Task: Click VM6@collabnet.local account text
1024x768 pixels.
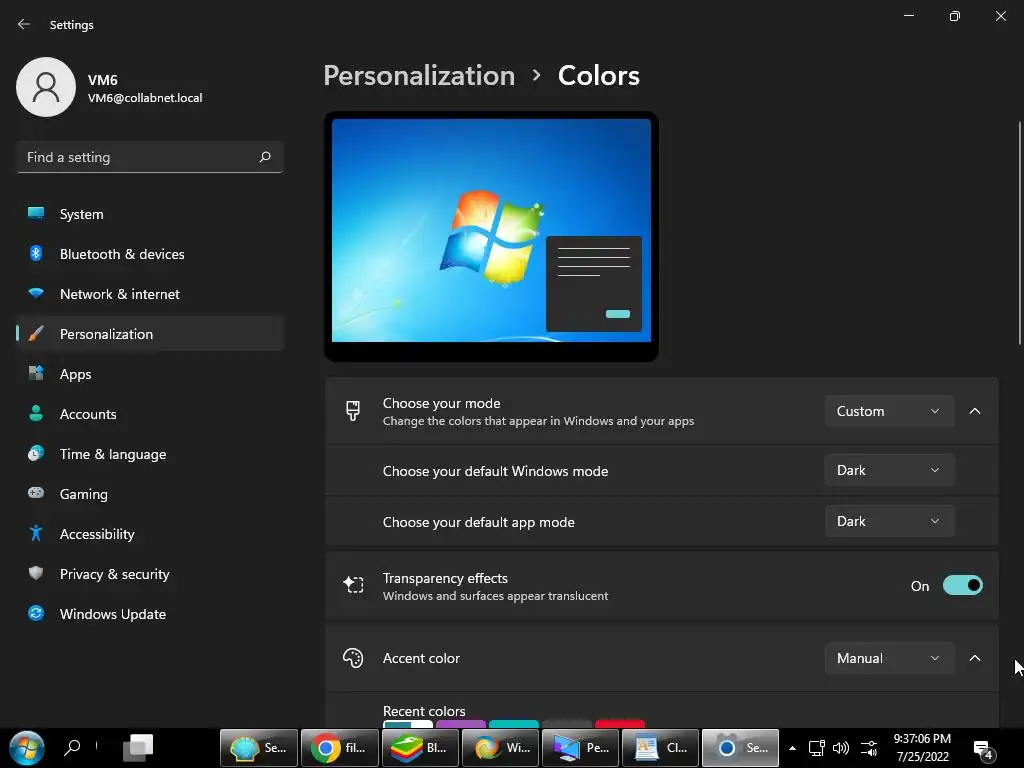Action: pyautogui.click(x=145, y=98)
